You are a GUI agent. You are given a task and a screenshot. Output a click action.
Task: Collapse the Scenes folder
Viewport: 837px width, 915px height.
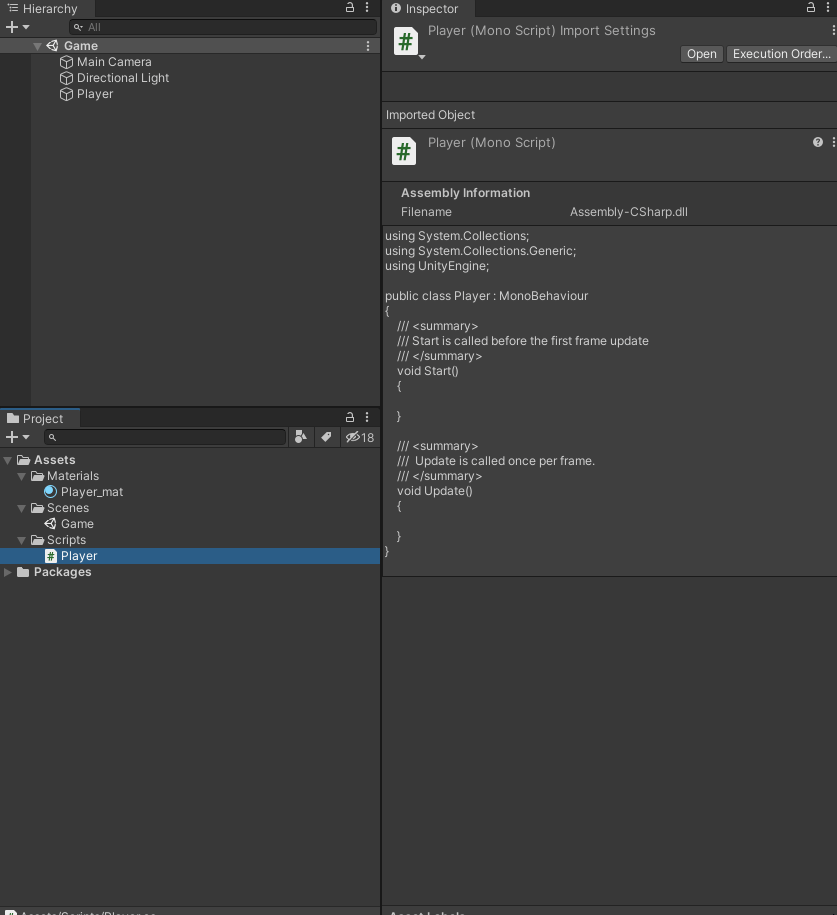pos(22,508)
